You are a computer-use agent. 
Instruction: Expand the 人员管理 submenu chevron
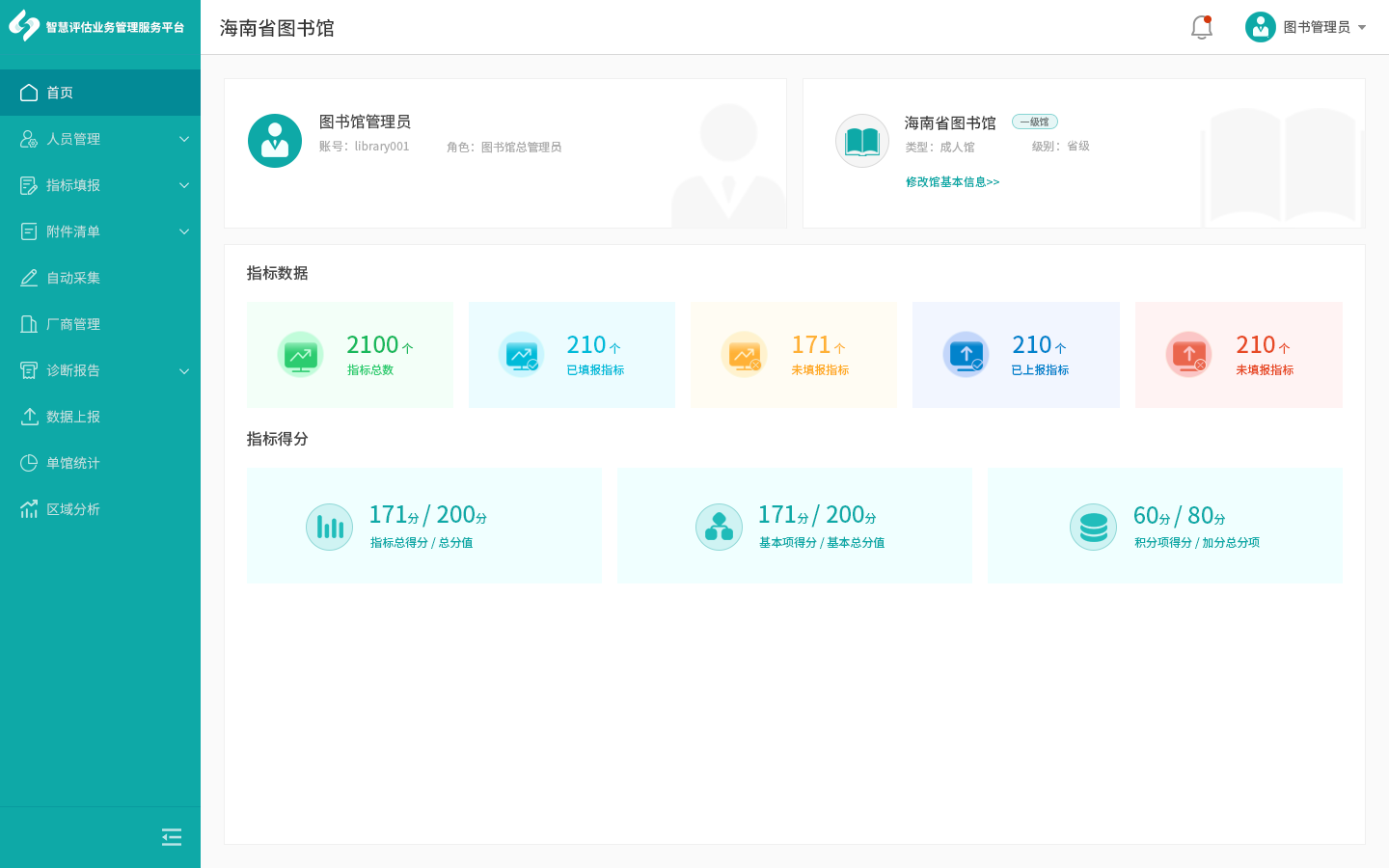(x=184, y=139)
